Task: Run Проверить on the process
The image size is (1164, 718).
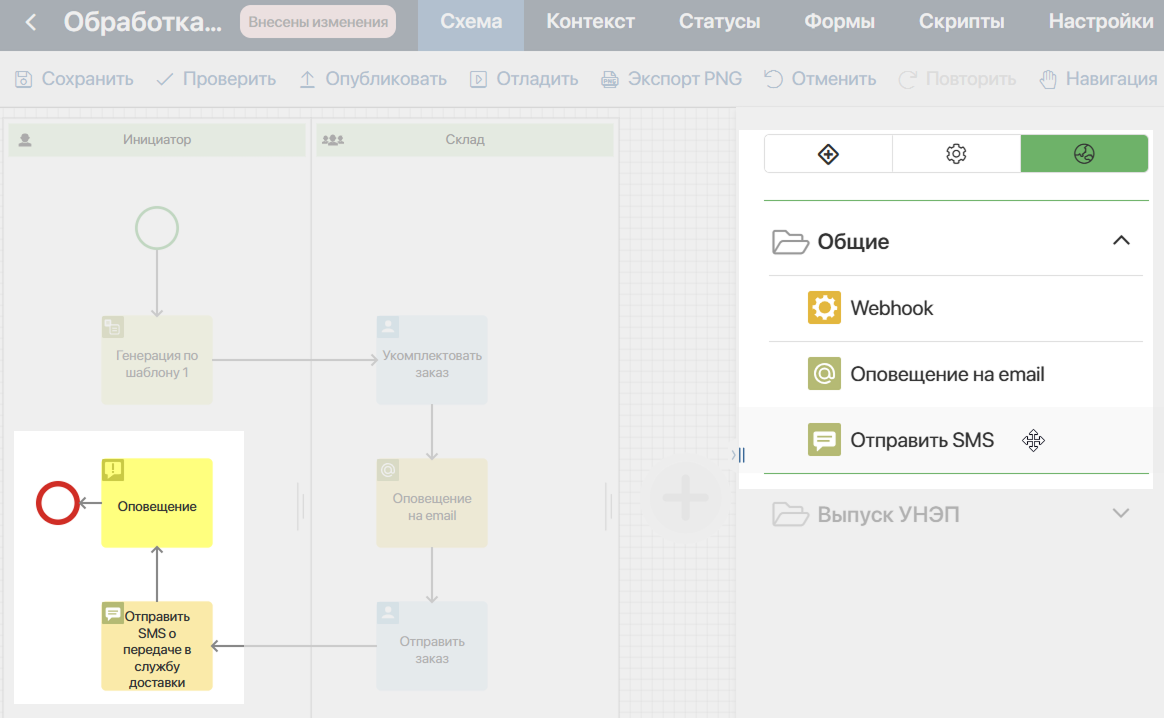Action: click(216, 79)
